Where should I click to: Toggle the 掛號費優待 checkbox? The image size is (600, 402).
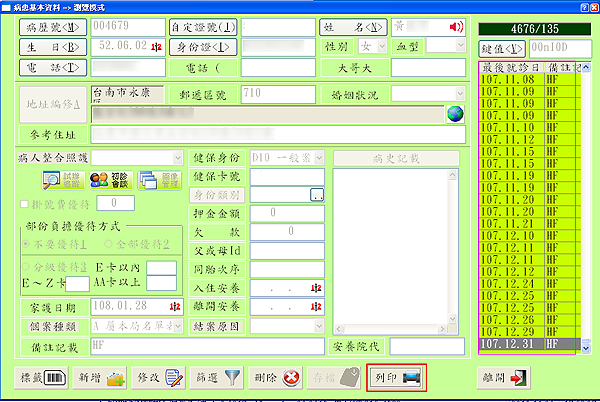[24, 204]
